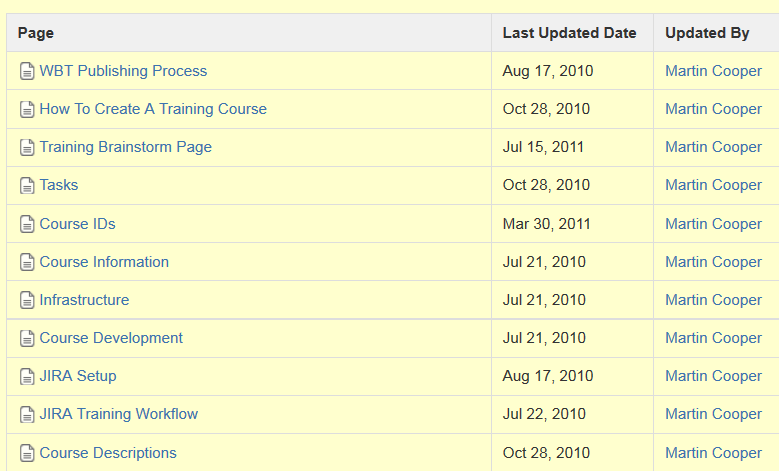The width and height of the screenshot is (779, 471).
Task: Open the JIRA Training Workflow page
Action: tap(119, 414)
